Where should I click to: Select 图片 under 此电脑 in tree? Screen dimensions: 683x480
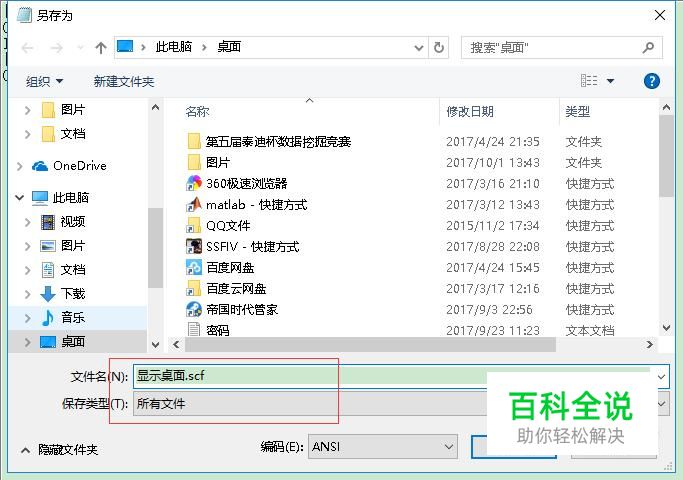point(73,246)
